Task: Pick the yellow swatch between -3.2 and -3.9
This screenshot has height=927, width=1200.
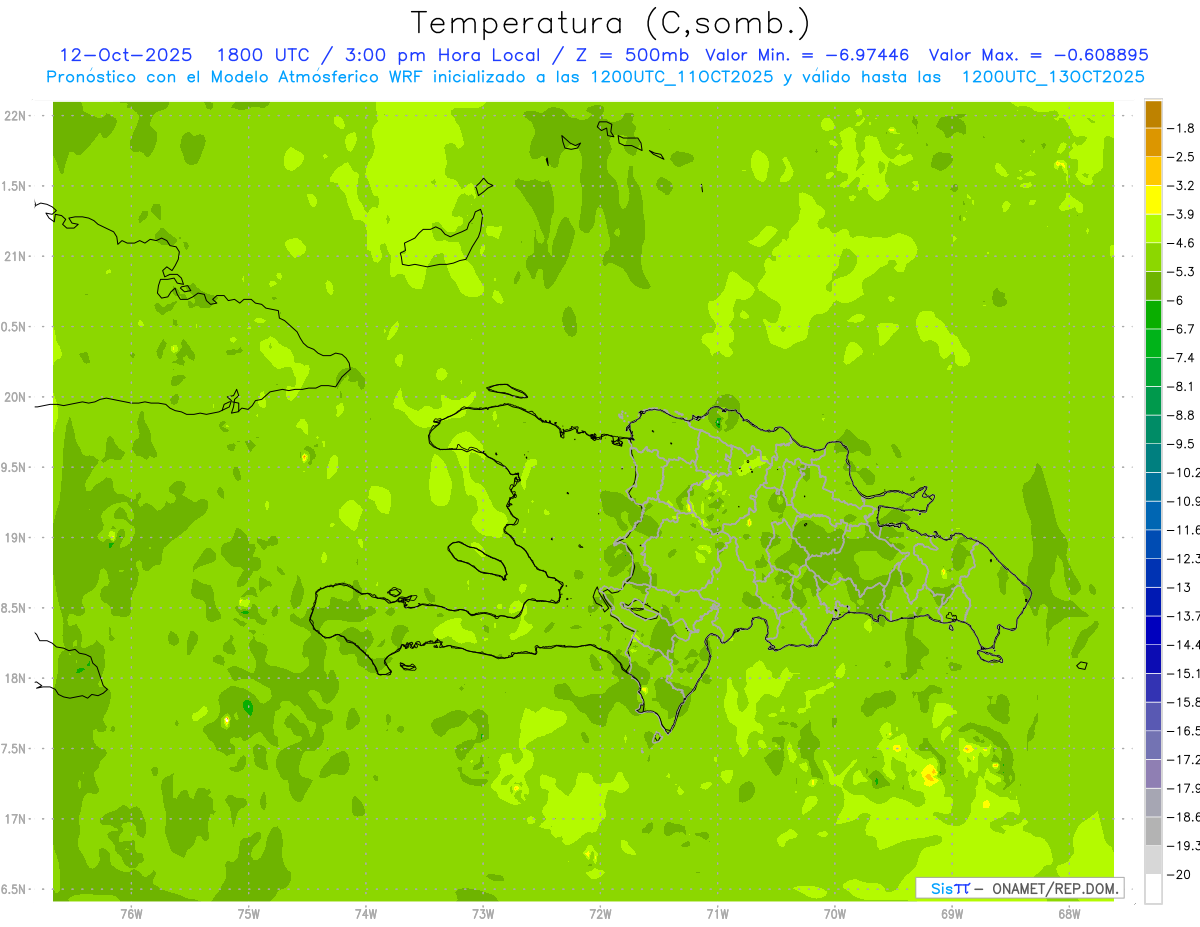Action: 1153,200
